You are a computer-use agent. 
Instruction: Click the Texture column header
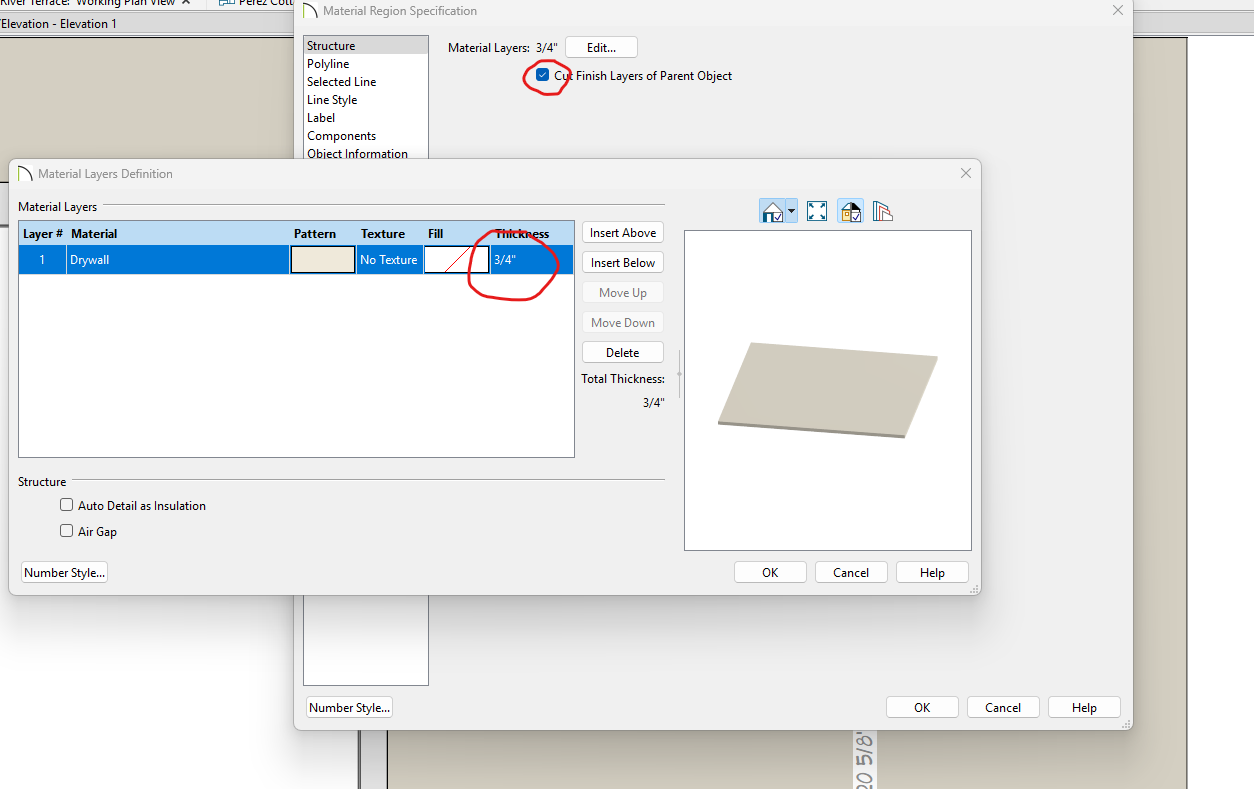point(390,233)
